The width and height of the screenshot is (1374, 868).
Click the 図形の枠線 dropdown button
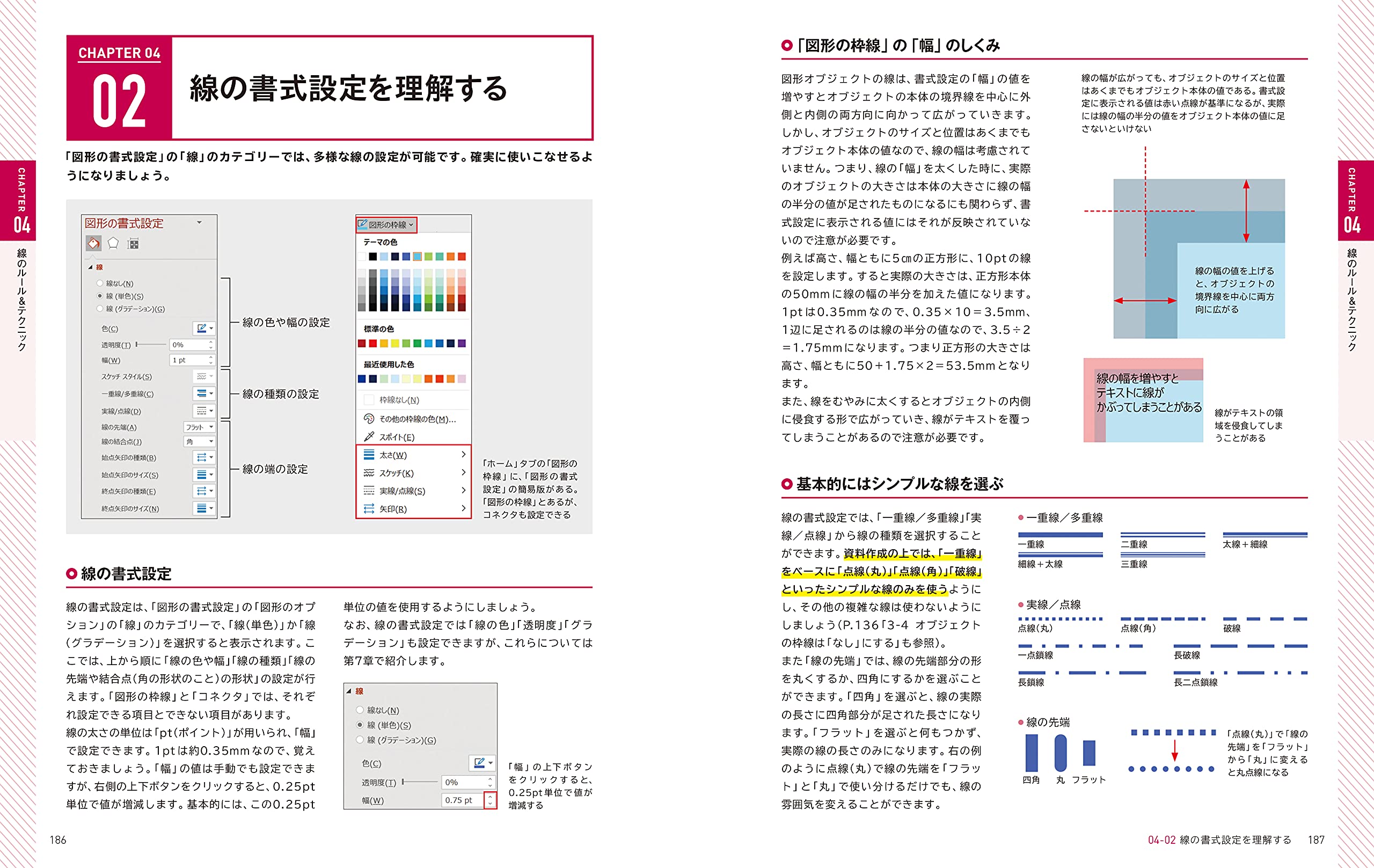(386, 225)
